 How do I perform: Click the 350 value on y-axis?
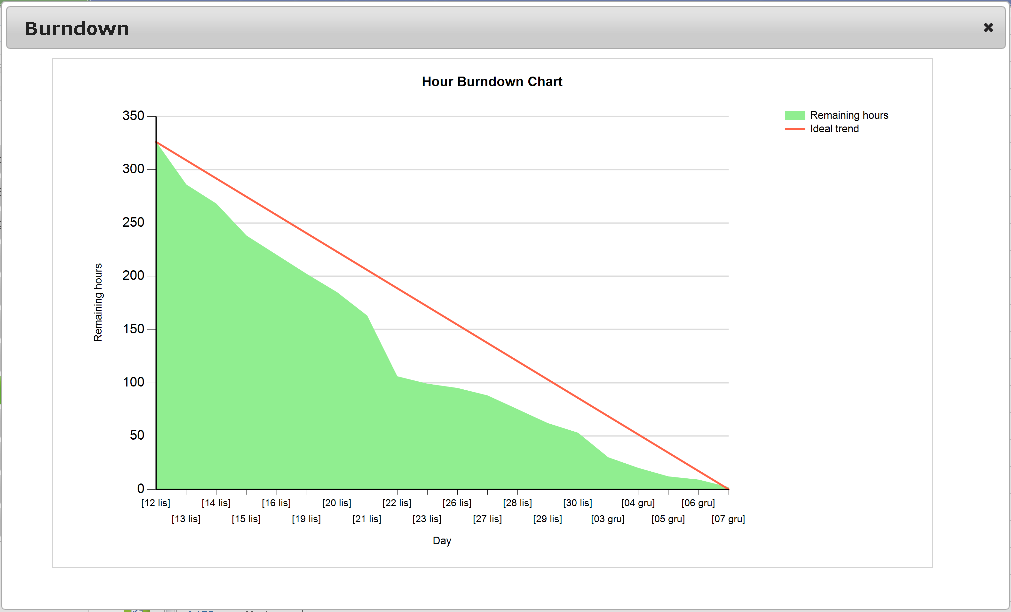tap(134, 116)
